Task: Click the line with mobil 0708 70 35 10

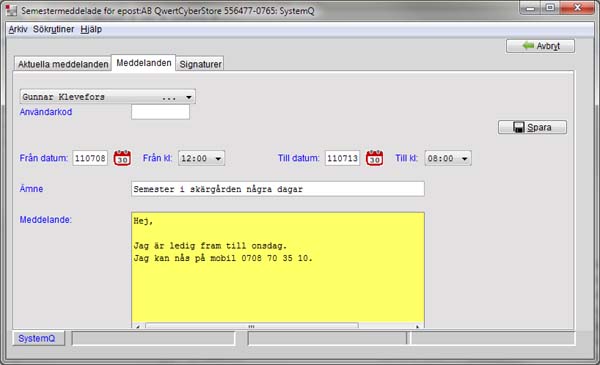Action: (x=223, y=258)
